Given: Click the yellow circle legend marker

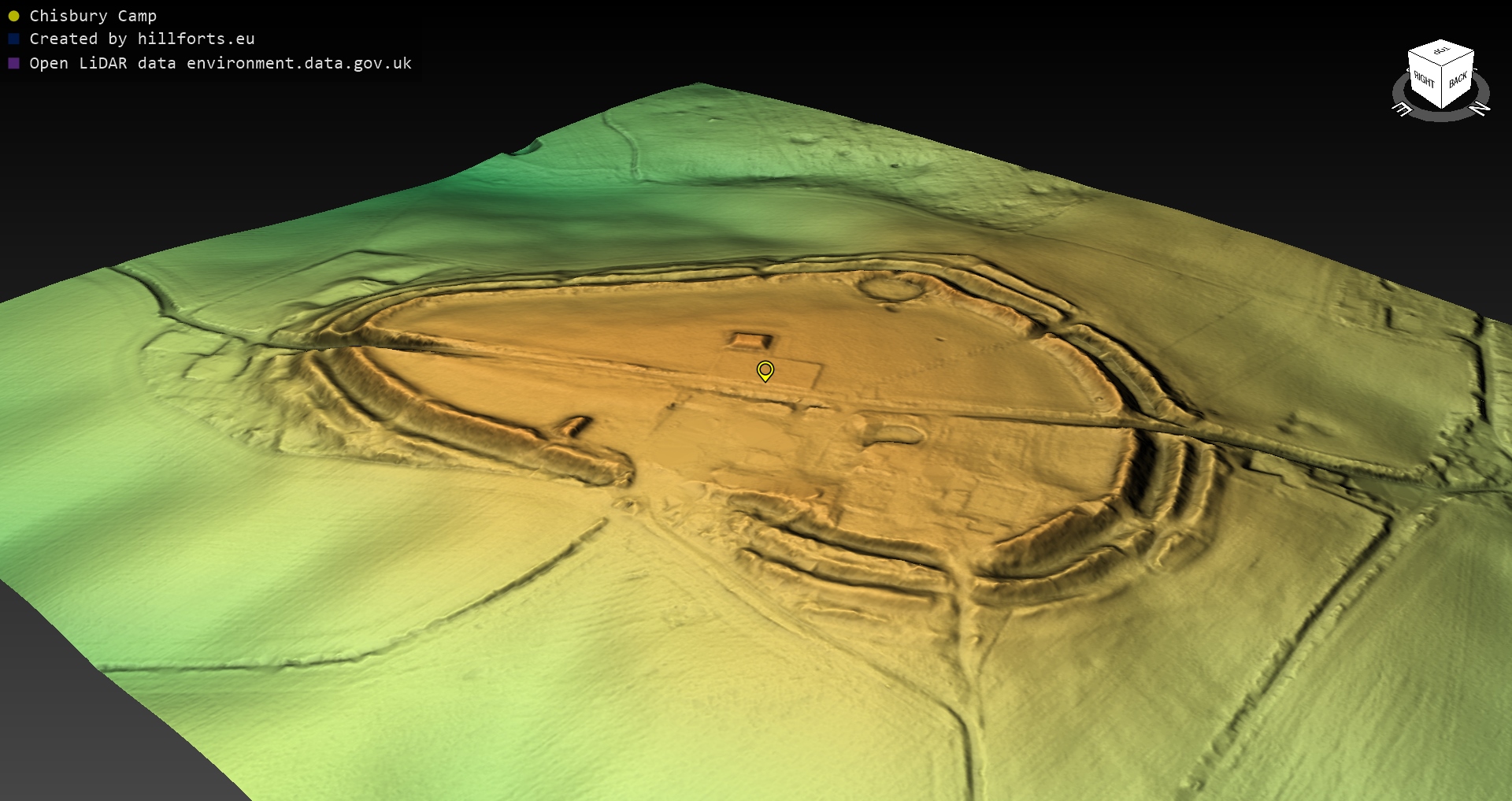Looking at the screenshot, I should [13, 16].
